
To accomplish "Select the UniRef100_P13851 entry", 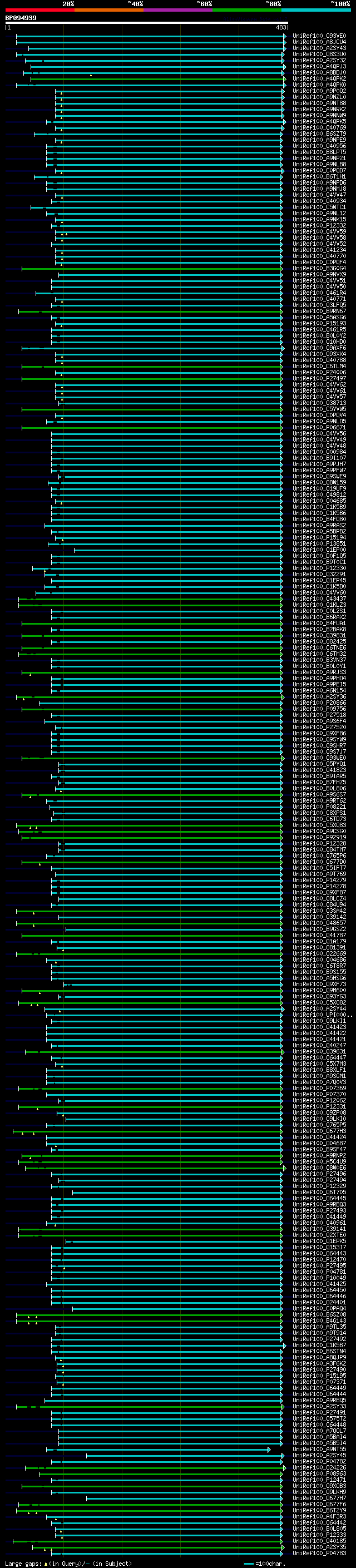I will point(319,544).
